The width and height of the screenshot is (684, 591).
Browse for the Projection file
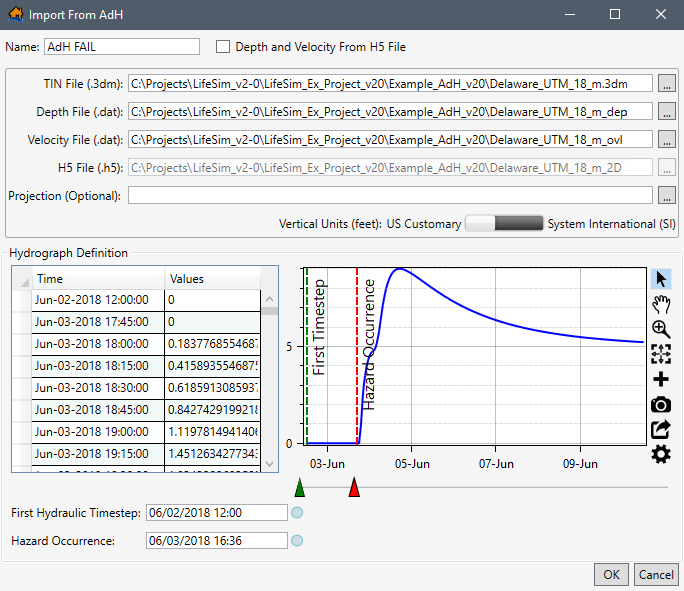pyautogui.click(x=667, y=195)
